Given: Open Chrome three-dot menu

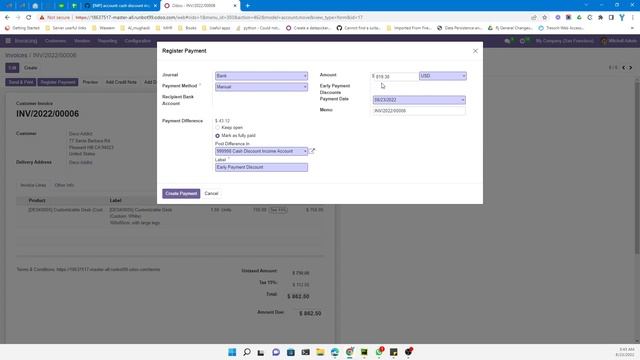Looking at the screenshot, I should tap(633, 18).
